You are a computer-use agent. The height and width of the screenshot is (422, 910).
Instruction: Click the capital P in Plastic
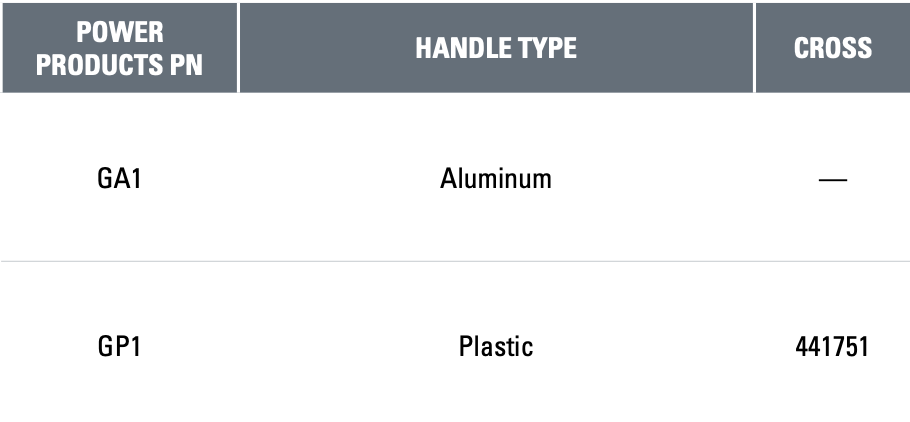(466, 346)
